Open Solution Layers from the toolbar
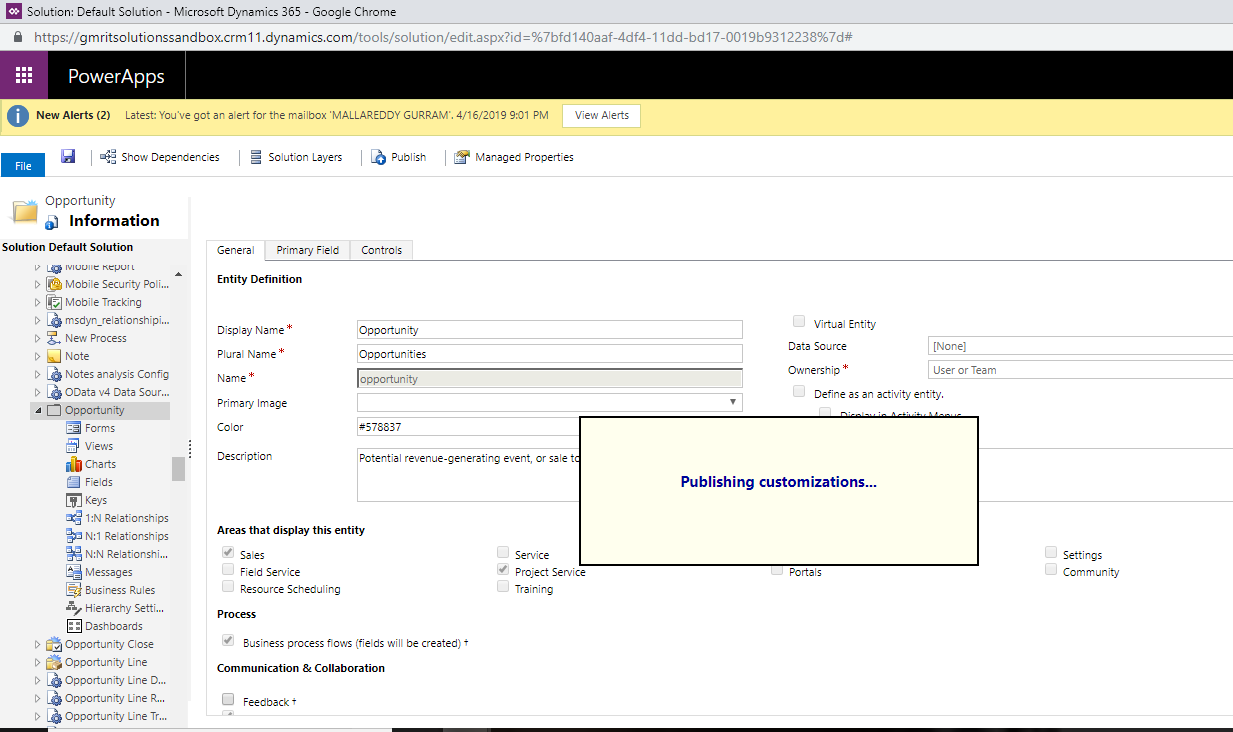The height and width of the screenshot is (732, 1233). pos(296,157)
